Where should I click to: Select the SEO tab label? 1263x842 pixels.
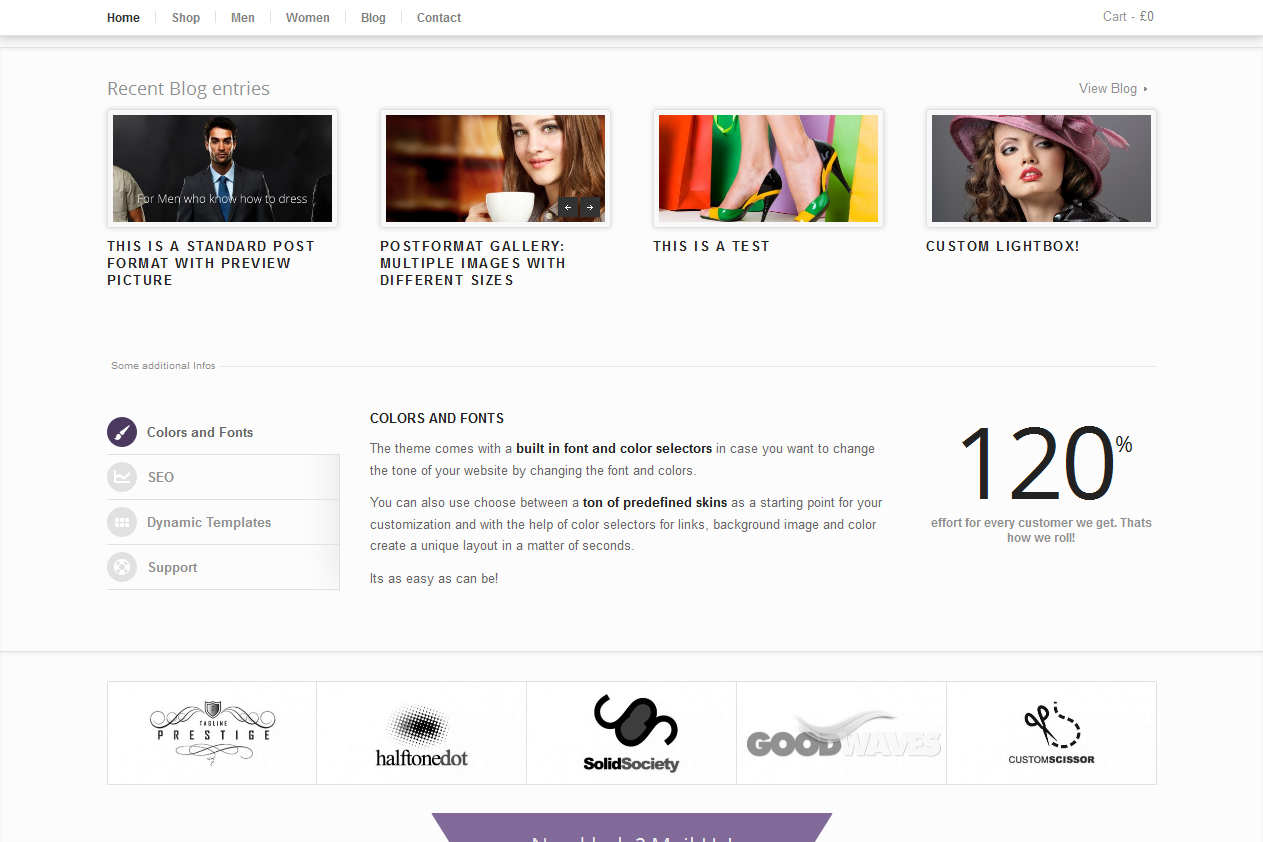pyautogui.click(x=161, y=477)
